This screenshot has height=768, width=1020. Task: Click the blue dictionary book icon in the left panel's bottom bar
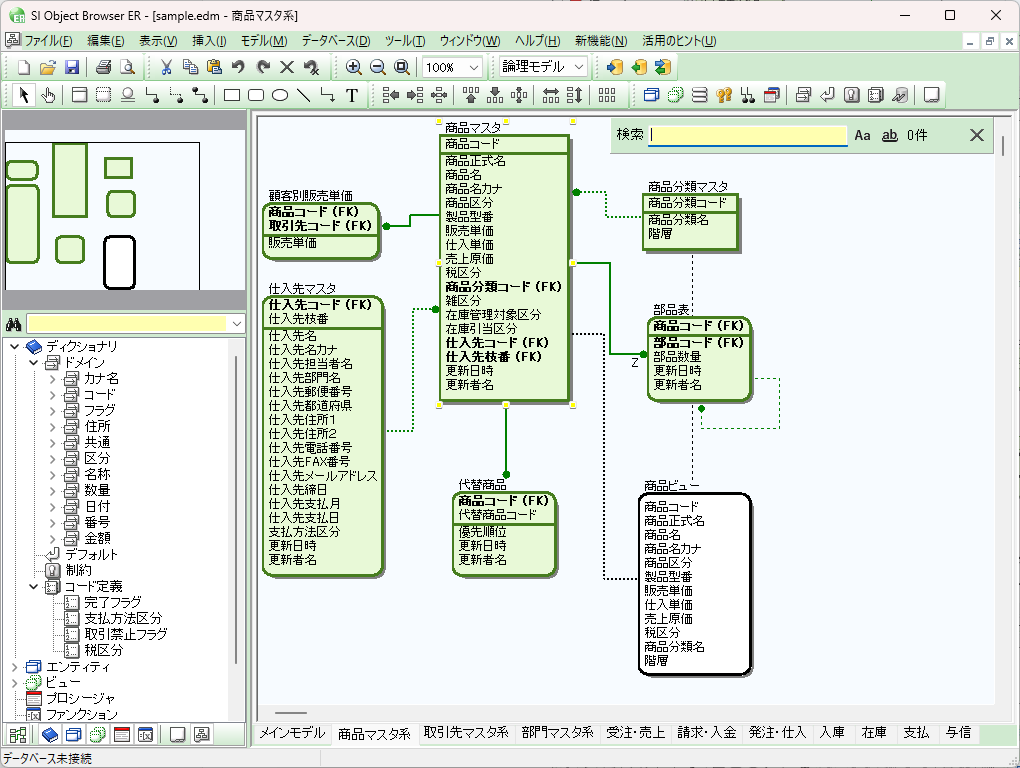[x=49, y=735]
